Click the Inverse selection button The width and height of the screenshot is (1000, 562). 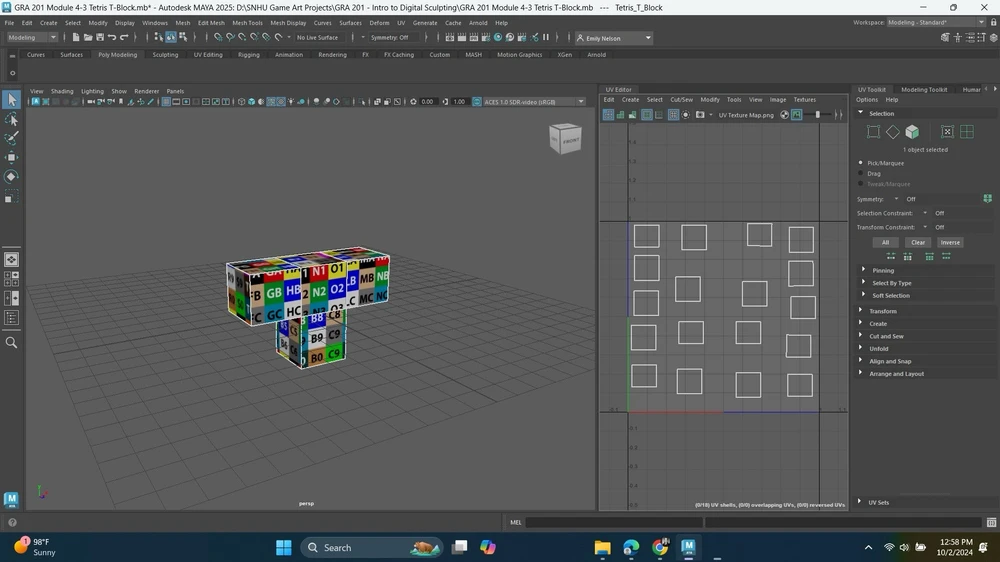tap(950, 242)
